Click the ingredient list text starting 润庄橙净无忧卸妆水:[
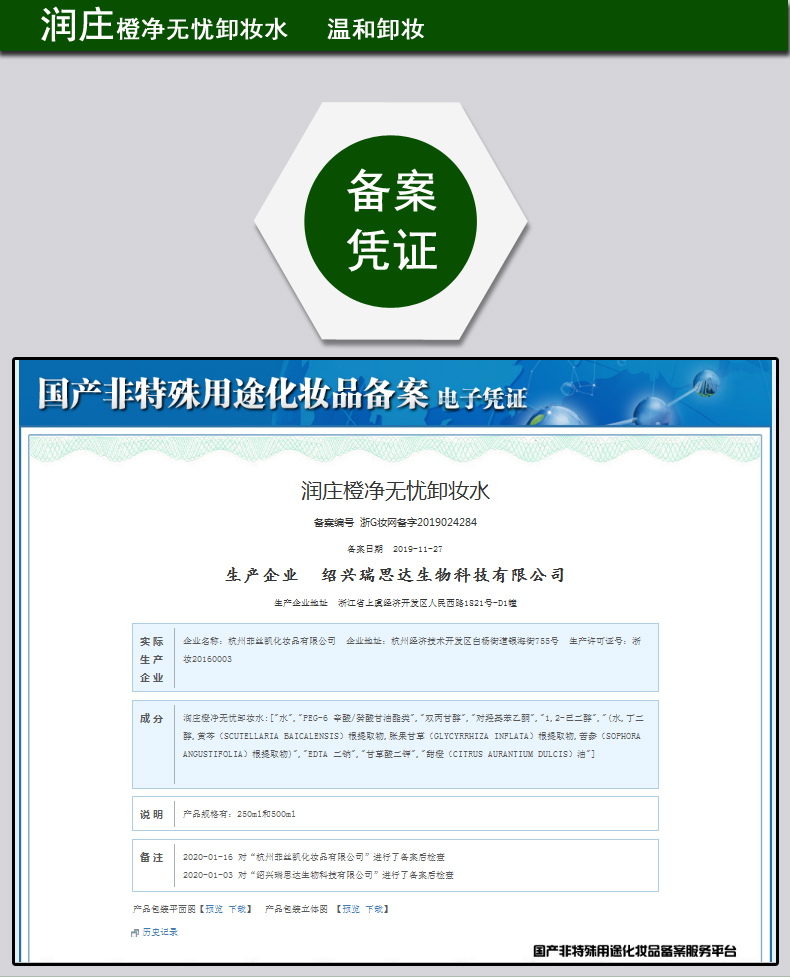The width and height of the screenshot is (790, 977). (413, 736)
